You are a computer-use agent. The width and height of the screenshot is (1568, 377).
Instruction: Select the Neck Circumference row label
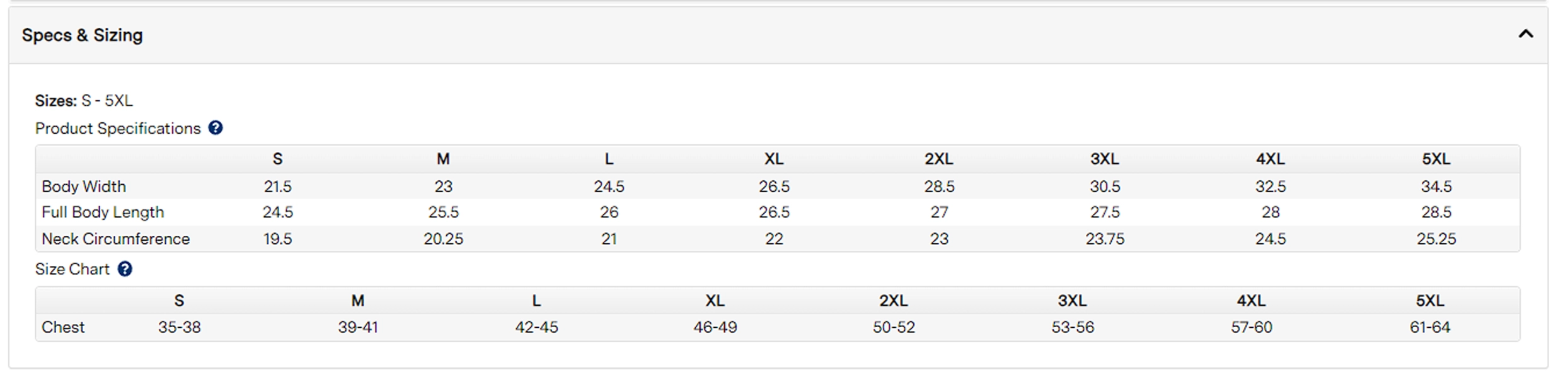point(115,239)
